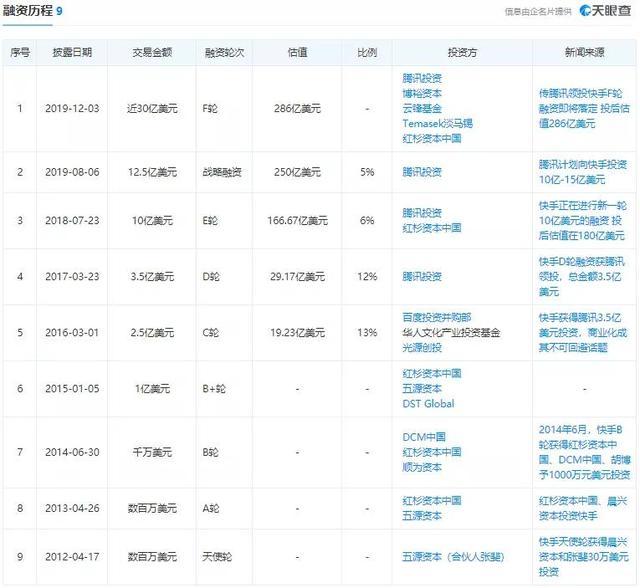Viewport: 640px width, 588px height.
Task: Open Temasek淡马锡 investor link
Action: (438, 123)
